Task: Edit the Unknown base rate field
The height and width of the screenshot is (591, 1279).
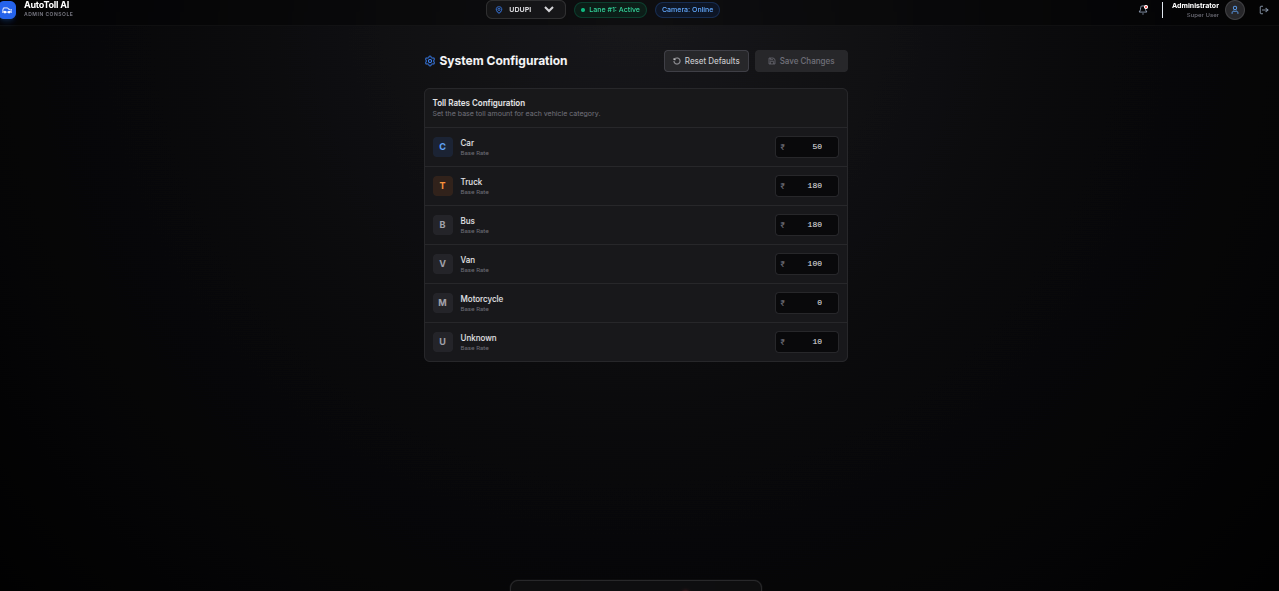Action: coord(807,342)
